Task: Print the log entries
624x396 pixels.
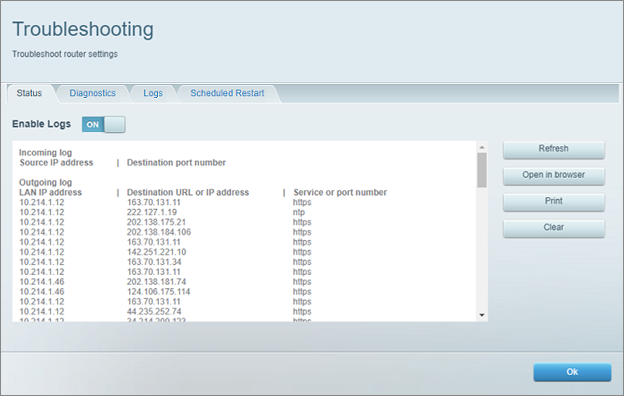Action: tap(554, 202)
